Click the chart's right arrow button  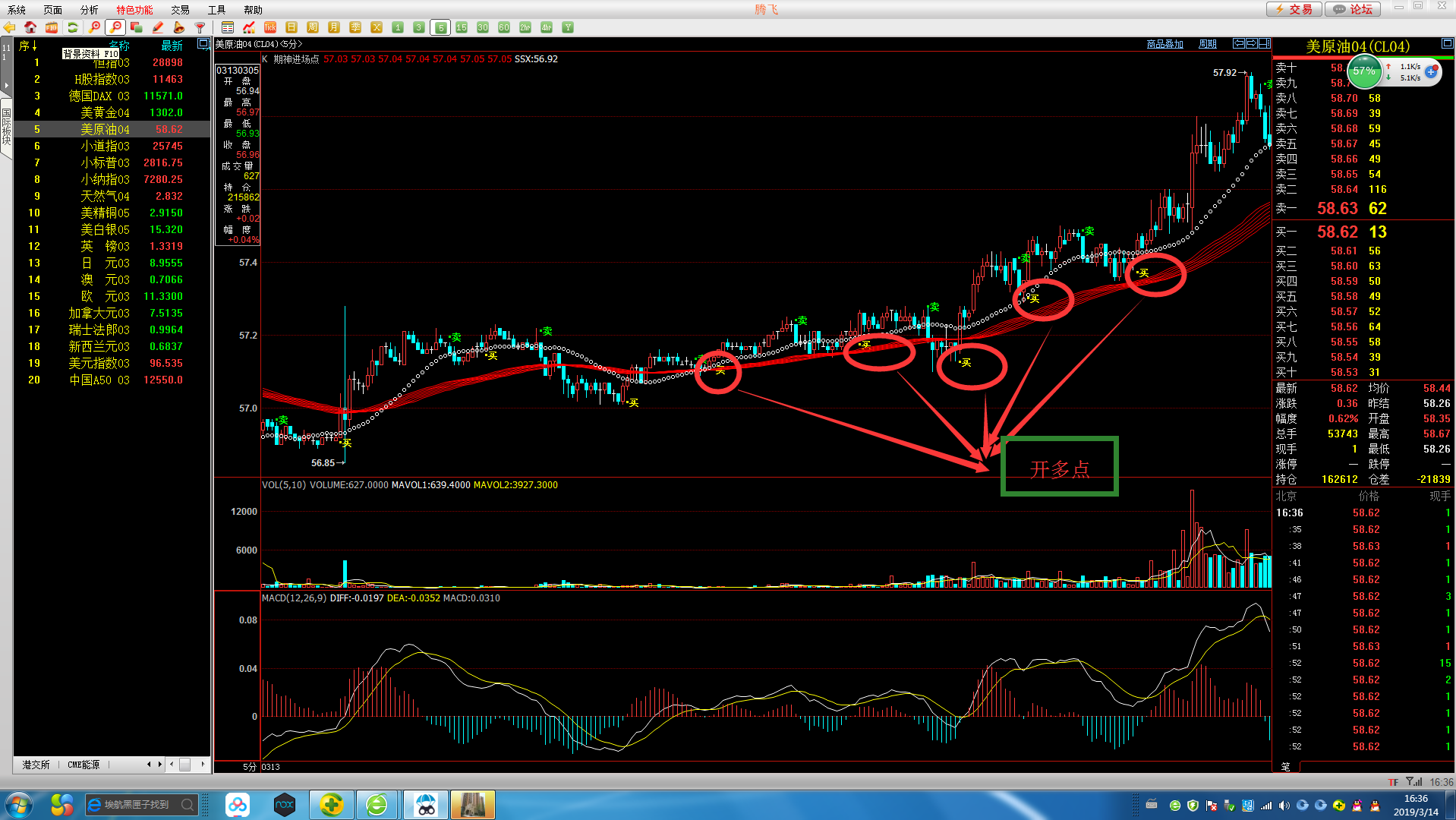(1253, 43)
